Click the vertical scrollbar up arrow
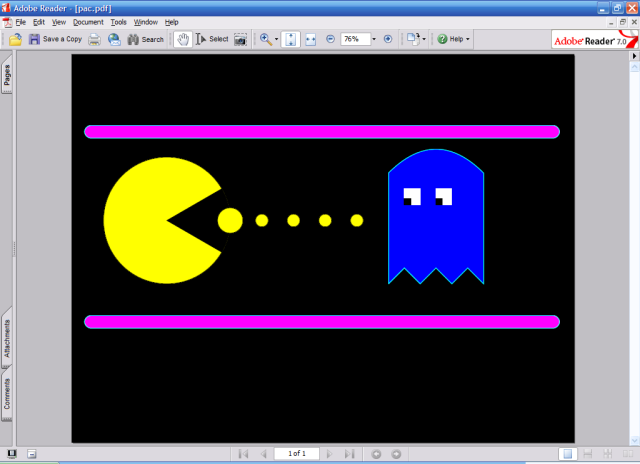Viewport: 640px width, 464px height. [634, 67]
